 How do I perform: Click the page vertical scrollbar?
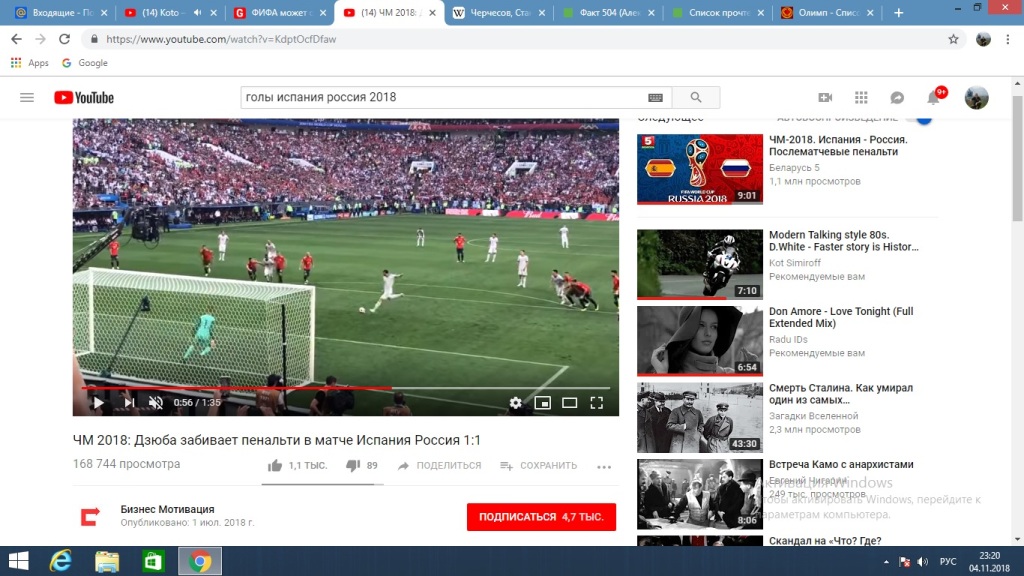1017,159
